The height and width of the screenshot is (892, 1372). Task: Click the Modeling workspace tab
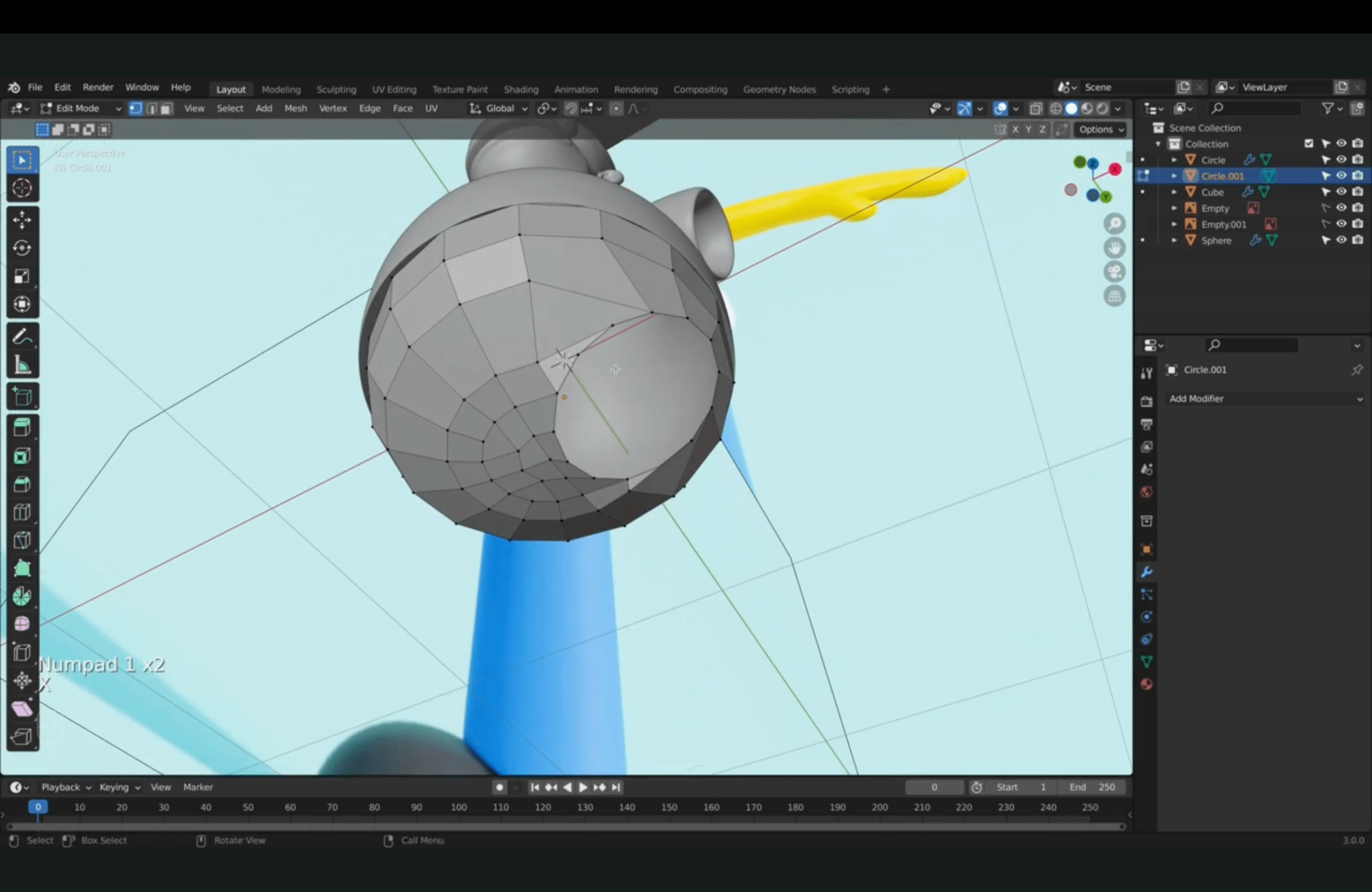point(280,88)
